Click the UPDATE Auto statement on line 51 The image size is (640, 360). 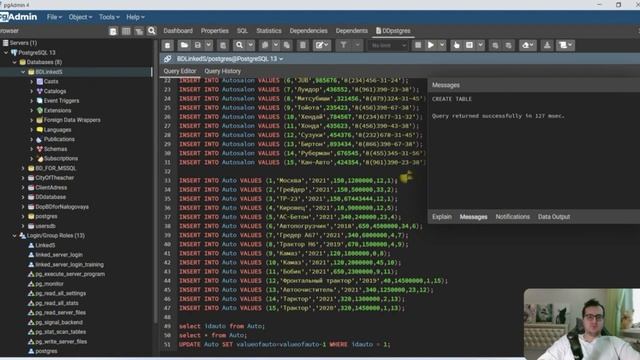point(284,344)
